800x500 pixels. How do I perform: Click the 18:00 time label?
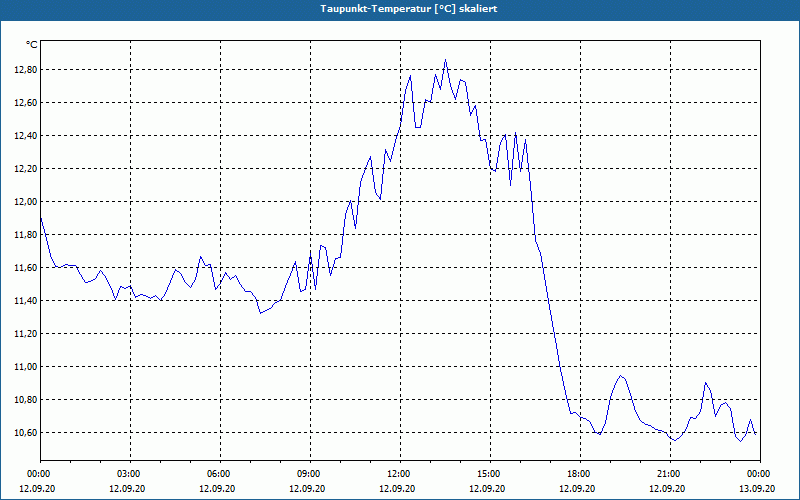click(x=581, y=474)
